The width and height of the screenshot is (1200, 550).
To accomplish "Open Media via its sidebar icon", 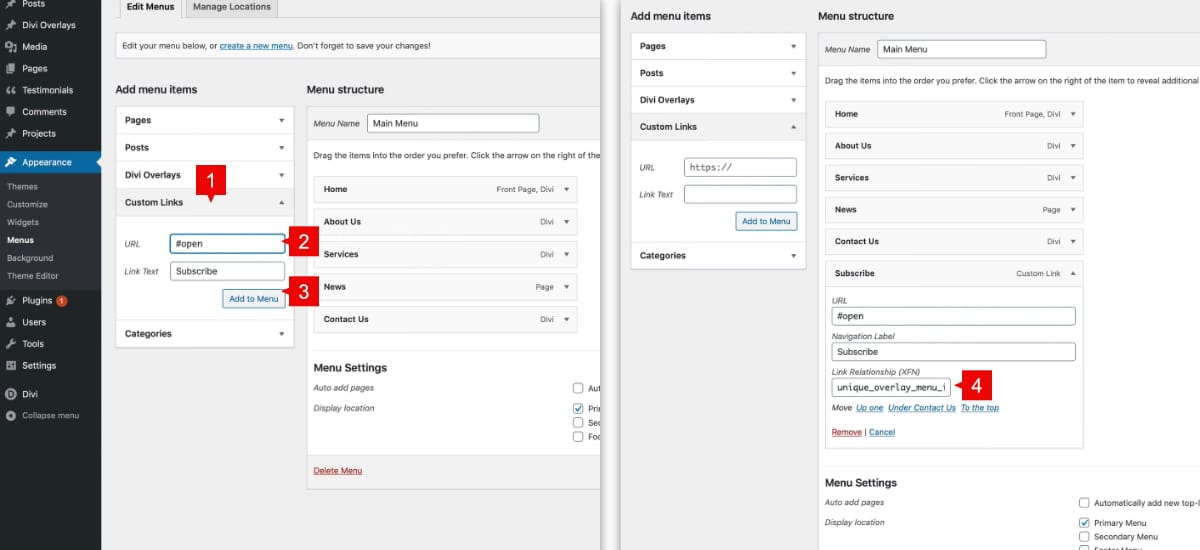I will coord(11,47).
